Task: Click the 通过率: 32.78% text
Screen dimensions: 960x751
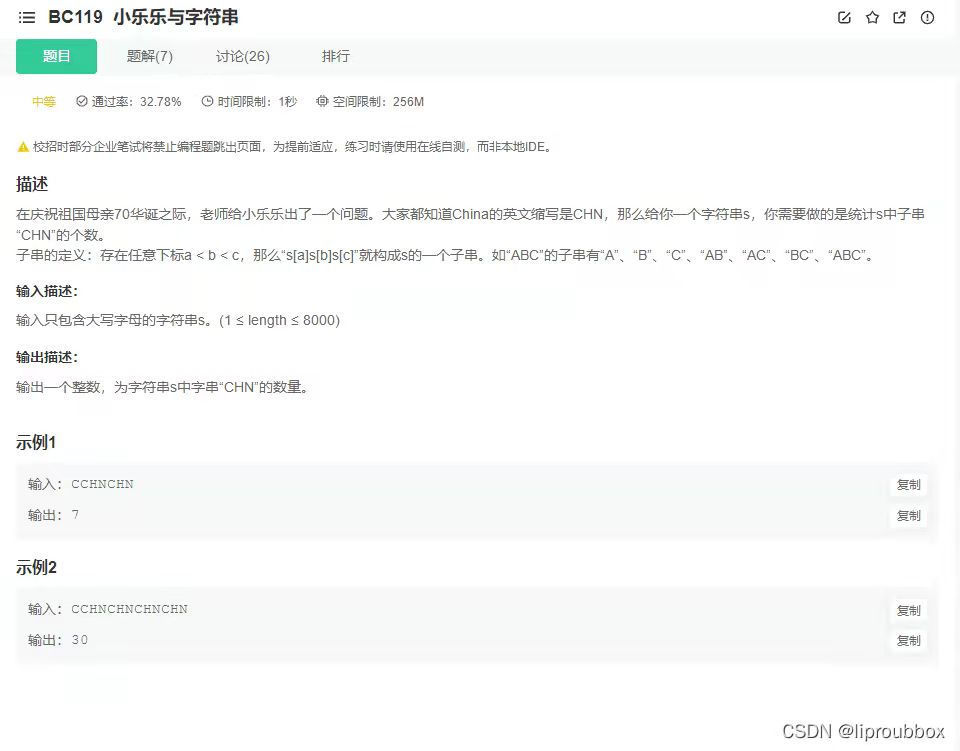Action: [x=137, y=102]
